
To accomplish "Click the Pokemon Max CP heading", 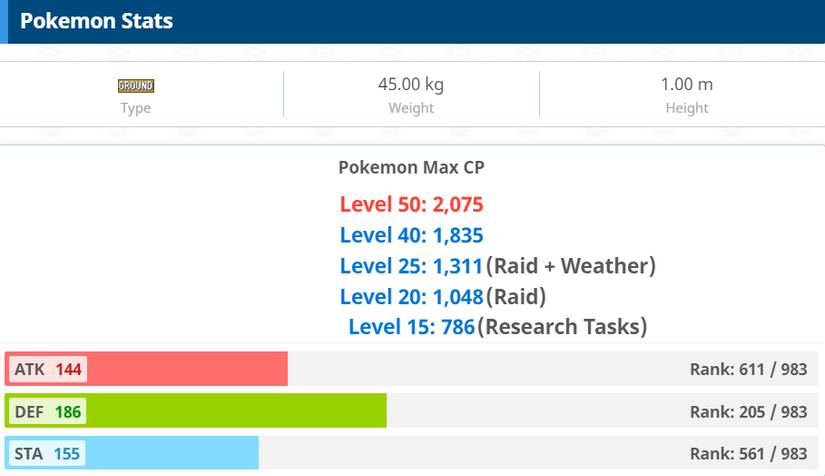I will pyautogui.click(x=411, y=167).
